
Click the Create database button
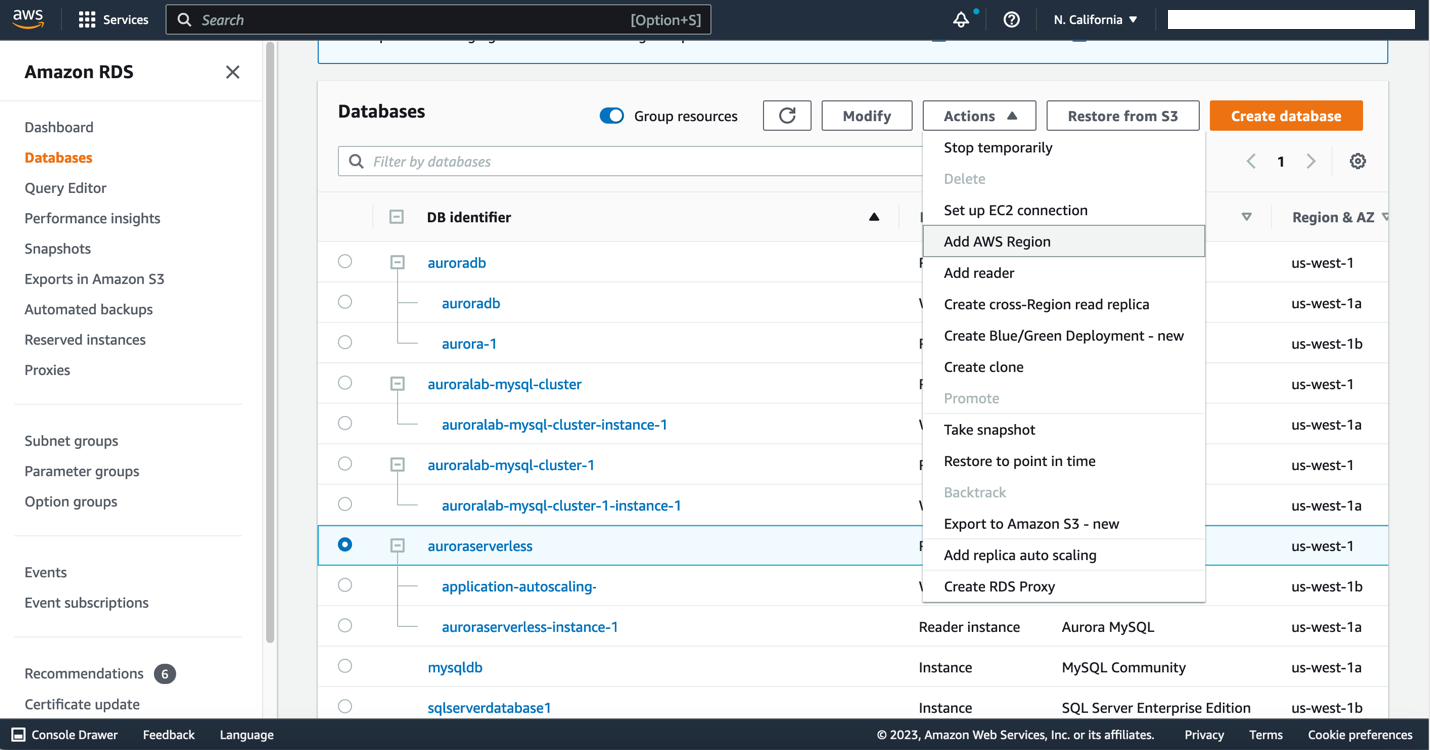[1286, 116]
